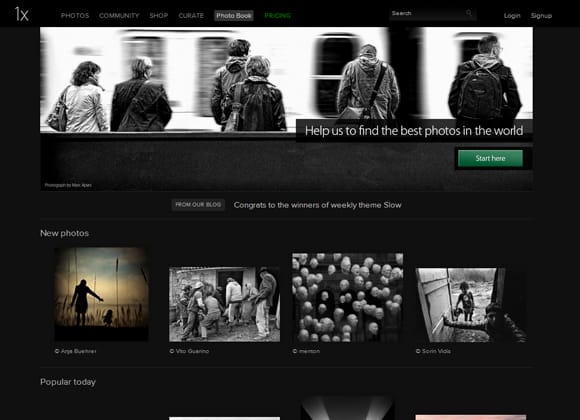Open the balloon heads photo thumbnail
The image size is (580, 420).
(347, 298)
